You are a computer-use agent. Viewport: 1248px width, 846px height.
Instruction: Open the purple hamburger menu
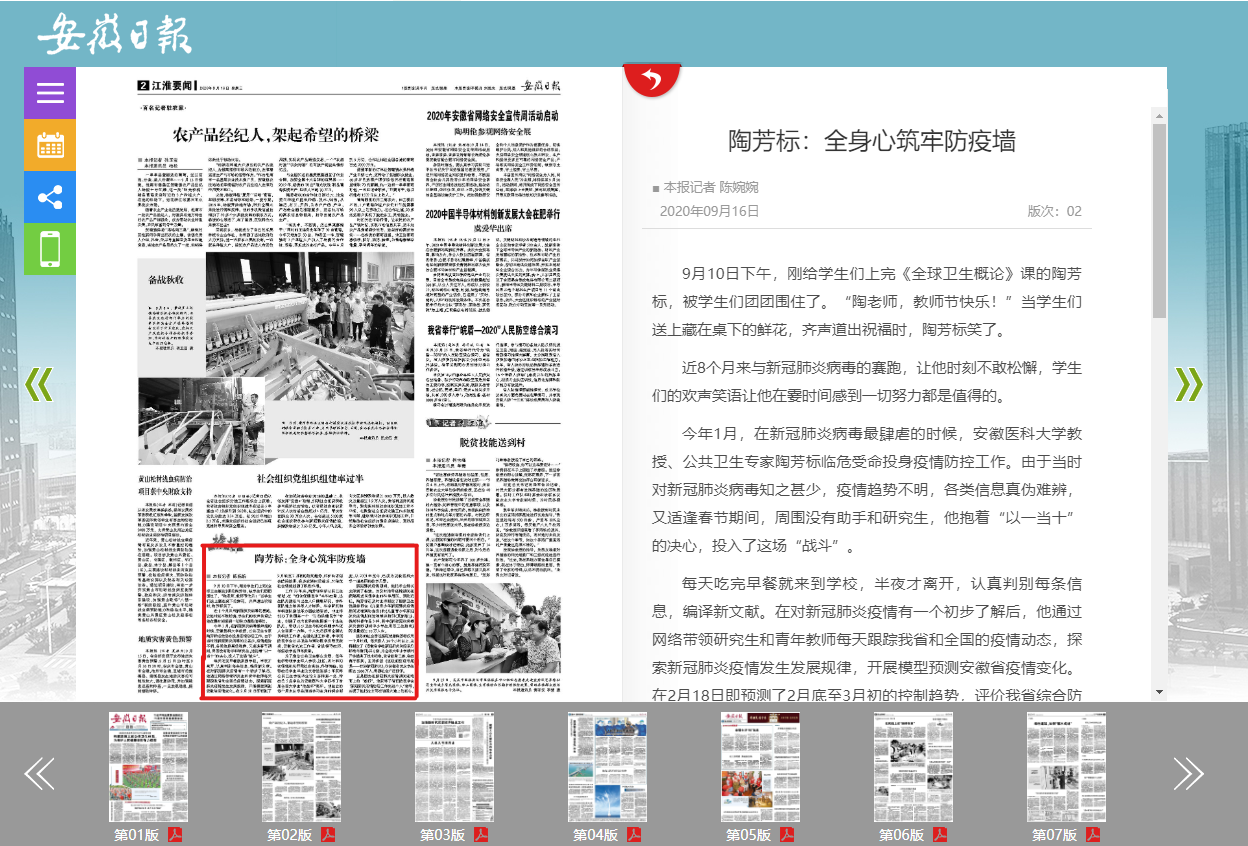coord(50,93)
